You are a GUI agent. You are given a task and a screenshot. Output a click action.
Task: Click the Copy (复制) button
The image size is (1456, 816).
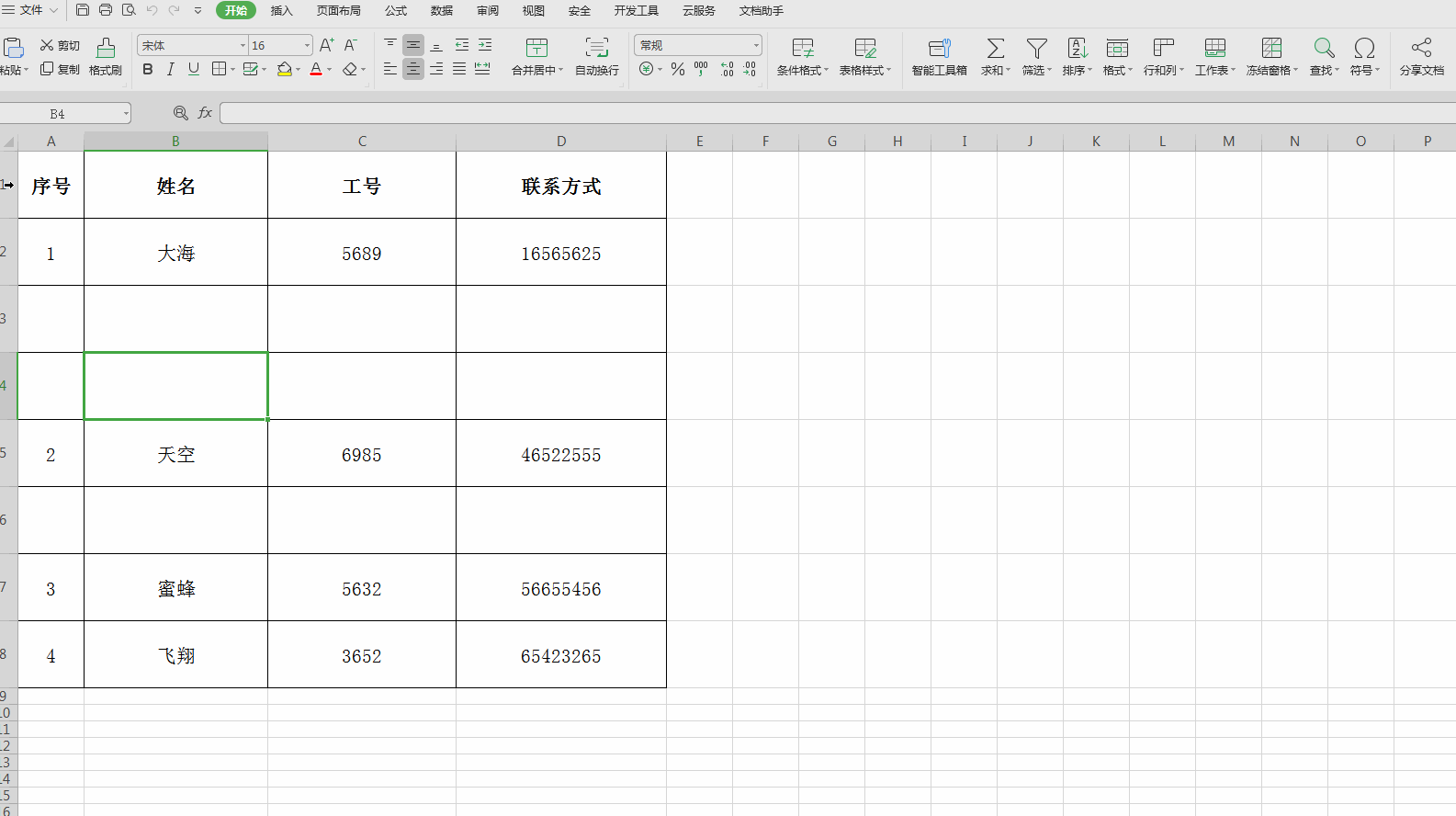pos(60,69)
